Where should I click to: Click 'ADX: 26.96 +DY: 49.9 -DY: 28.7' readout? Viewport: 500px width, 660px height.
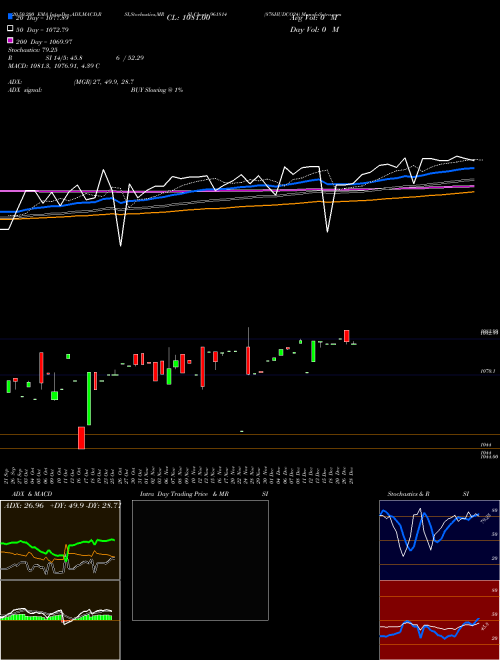pos(62,505)
